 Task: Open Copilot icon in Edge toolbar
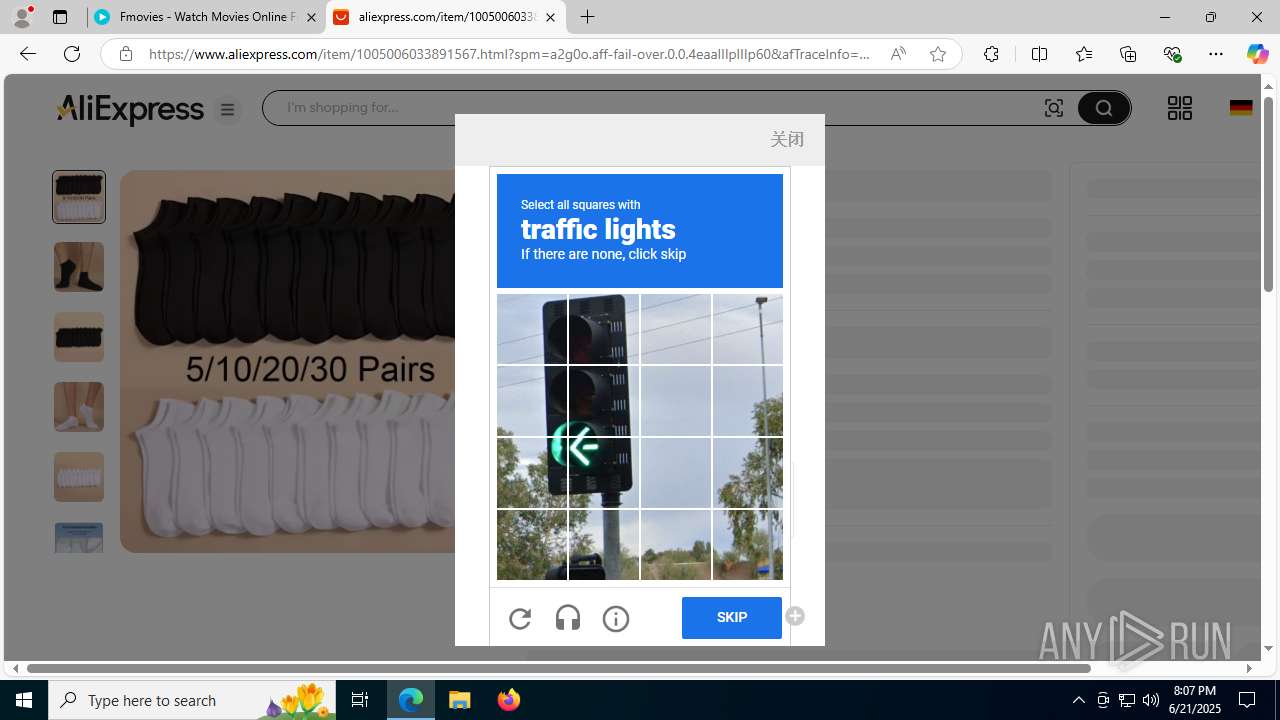click(x=1257, y=54)
